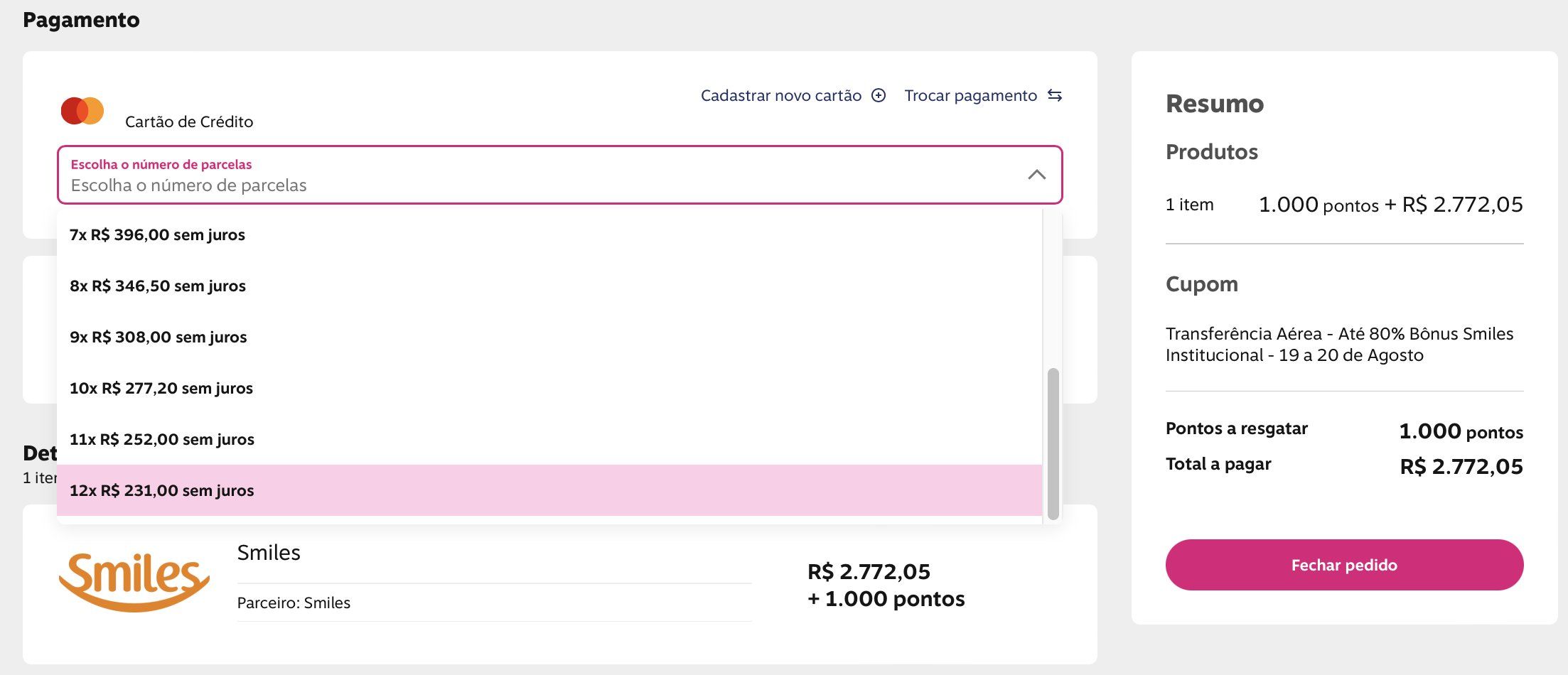1568x675 pixels.
Task: Click the plus icon beside Cadastrar novo cartão
Action: point(879,95)
